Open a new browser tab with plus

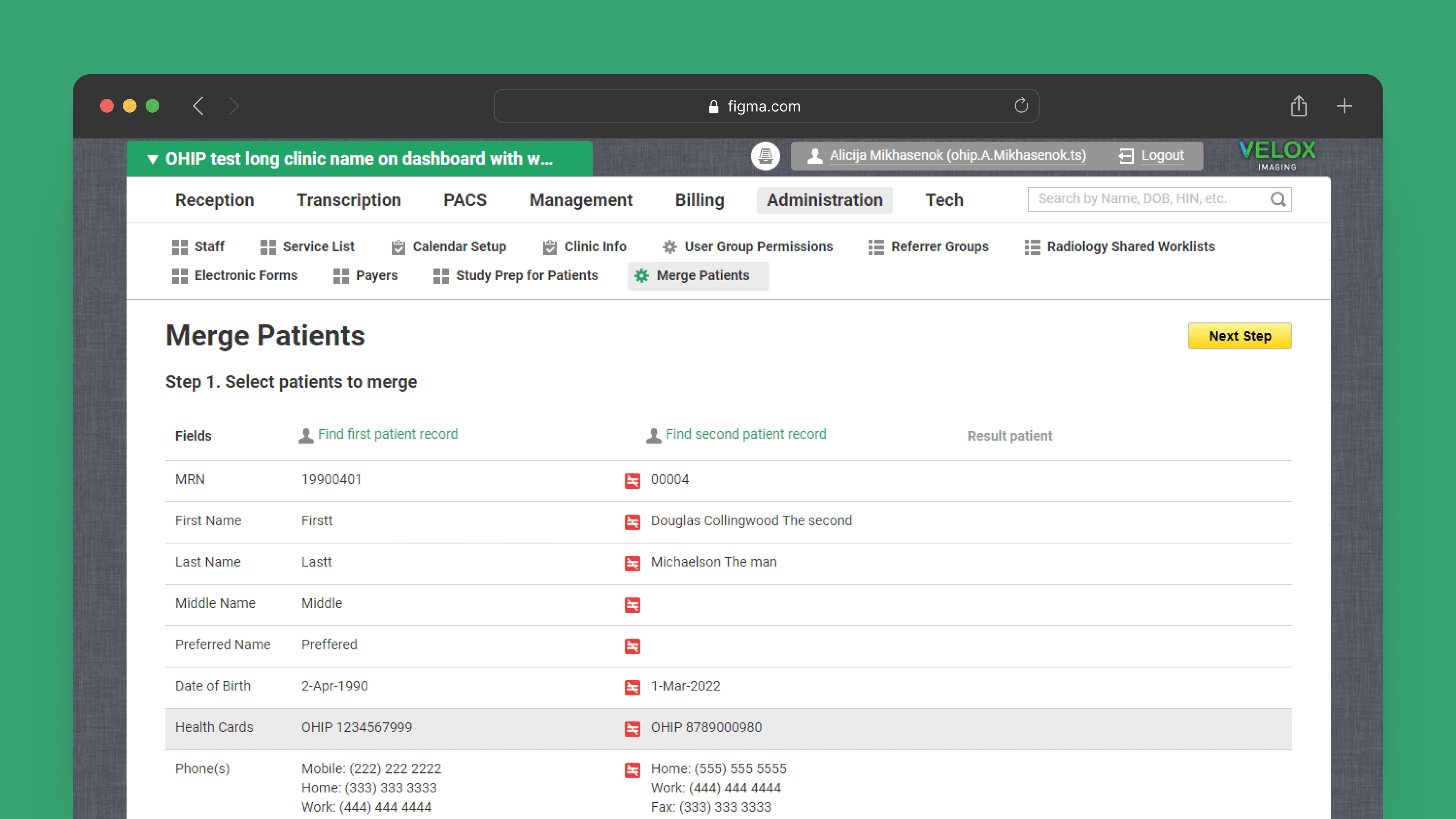coord(1344,106)
